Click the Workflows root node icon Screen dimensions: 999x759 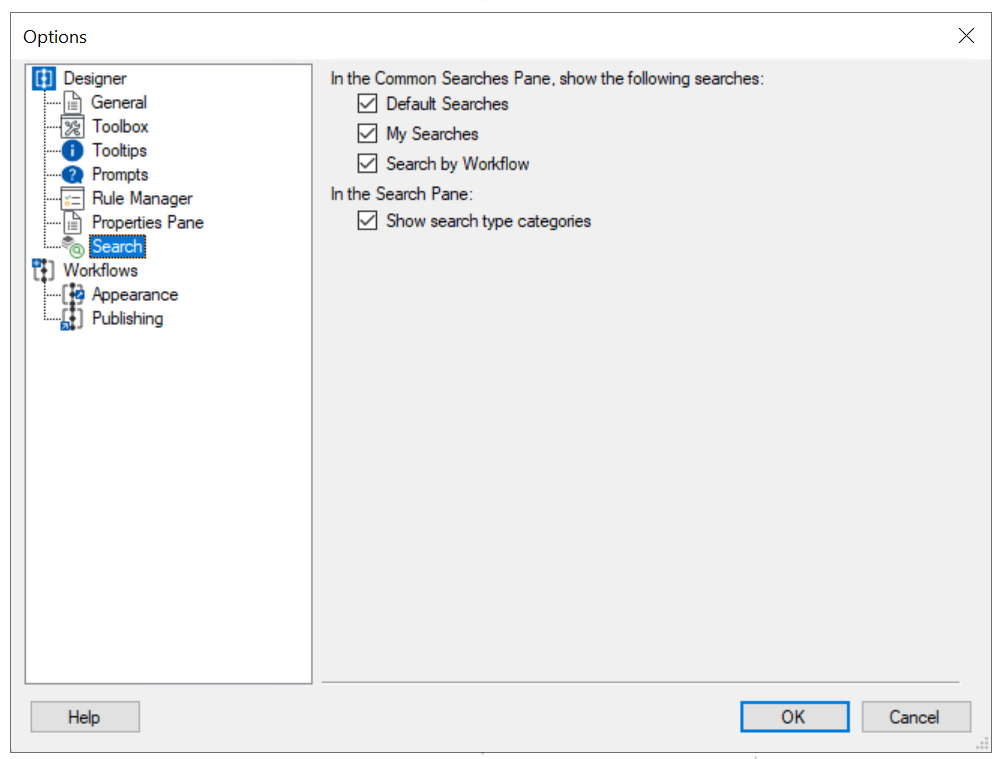point(44,270)
